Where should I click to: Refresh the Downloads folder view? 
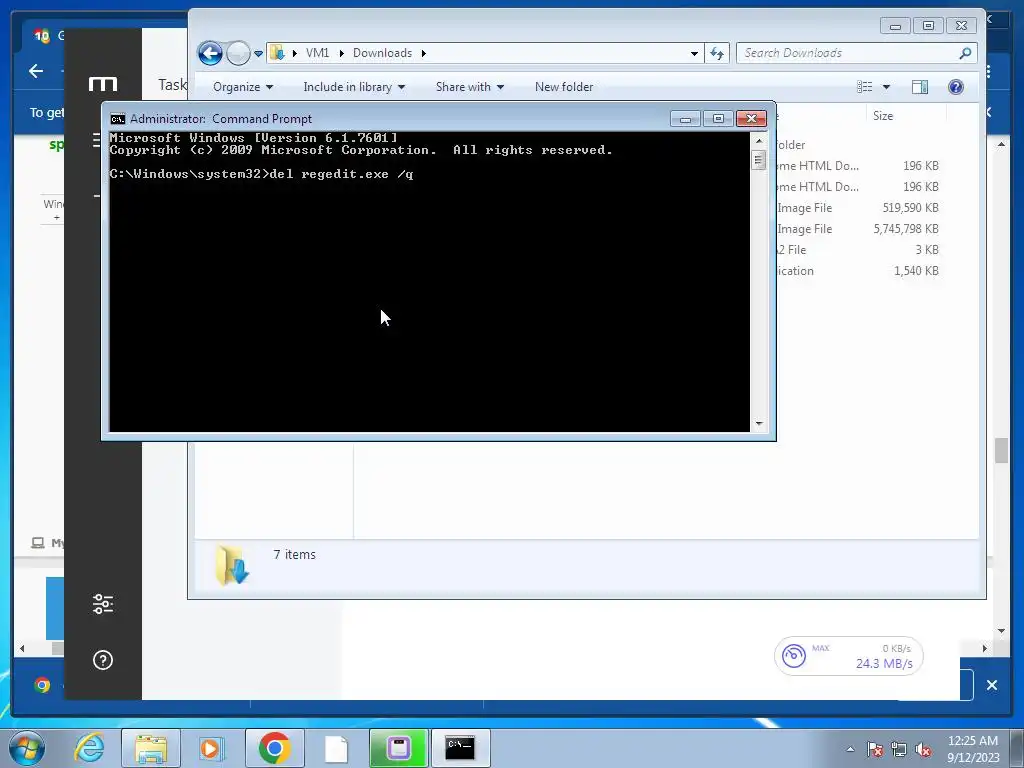click(x=717, y=54)
